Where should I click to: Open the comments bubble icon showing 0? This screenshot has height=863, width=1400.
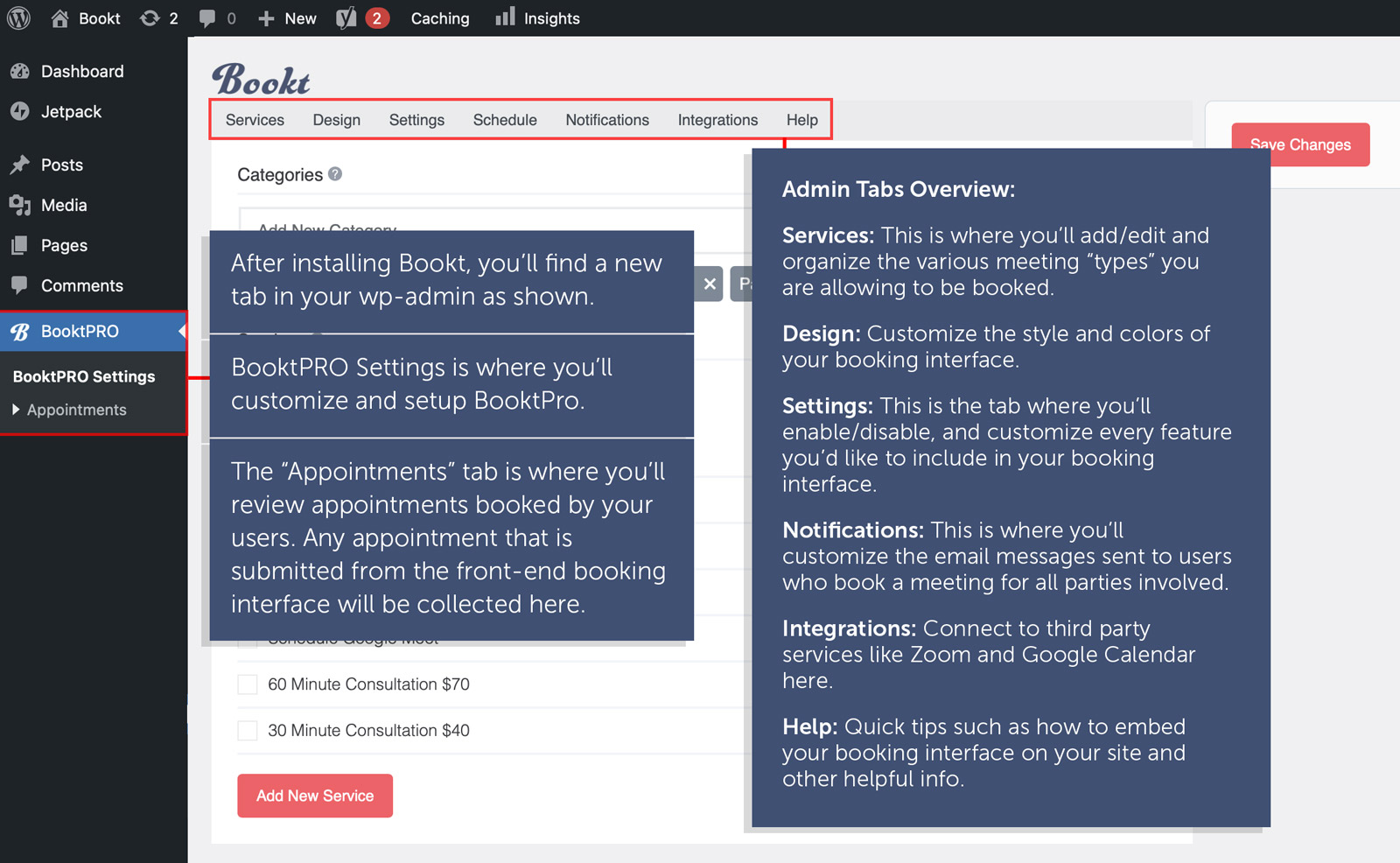[207, 18]
